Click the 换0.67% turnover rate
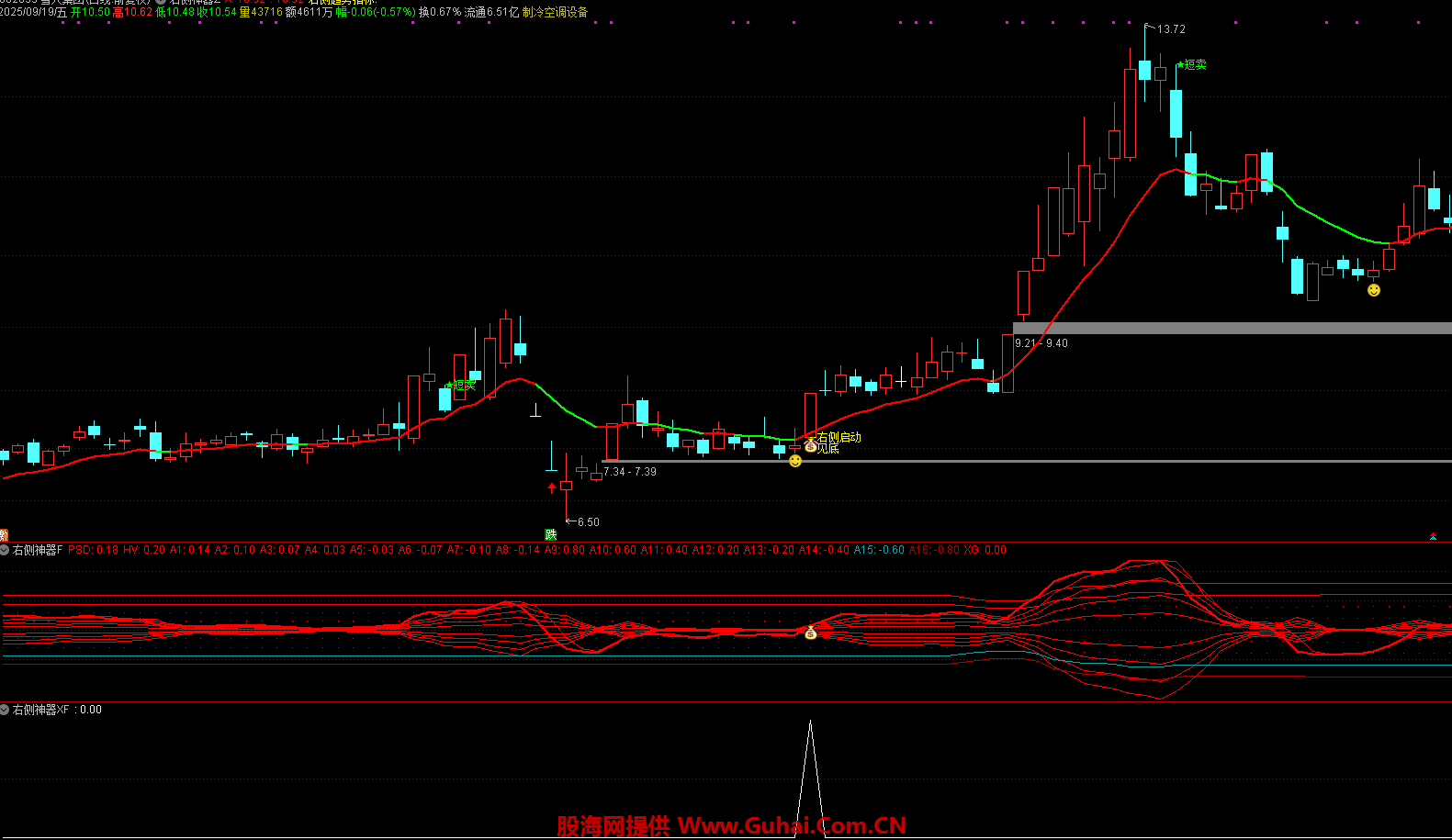 [x=440, y=12]
